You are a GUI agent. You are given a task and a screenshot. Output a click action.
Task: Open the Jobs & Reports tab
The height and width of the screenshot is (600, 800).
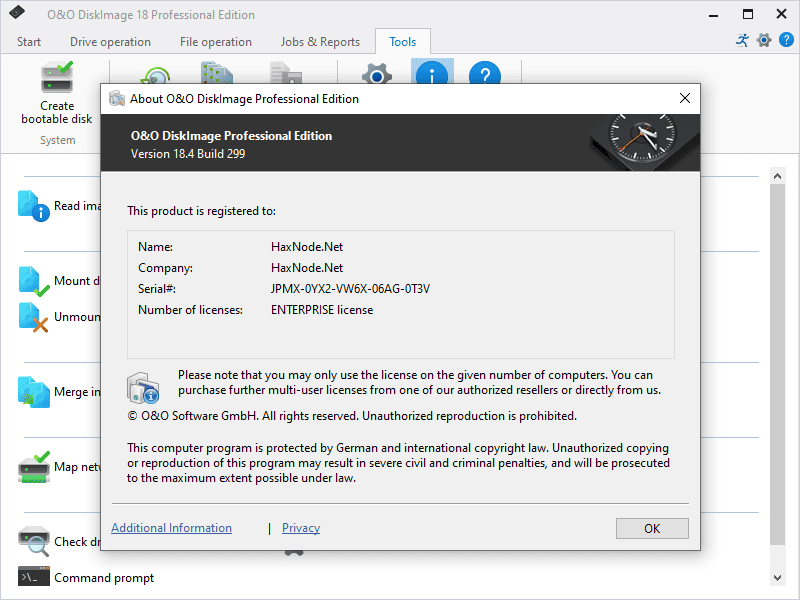tap(320, 42)
